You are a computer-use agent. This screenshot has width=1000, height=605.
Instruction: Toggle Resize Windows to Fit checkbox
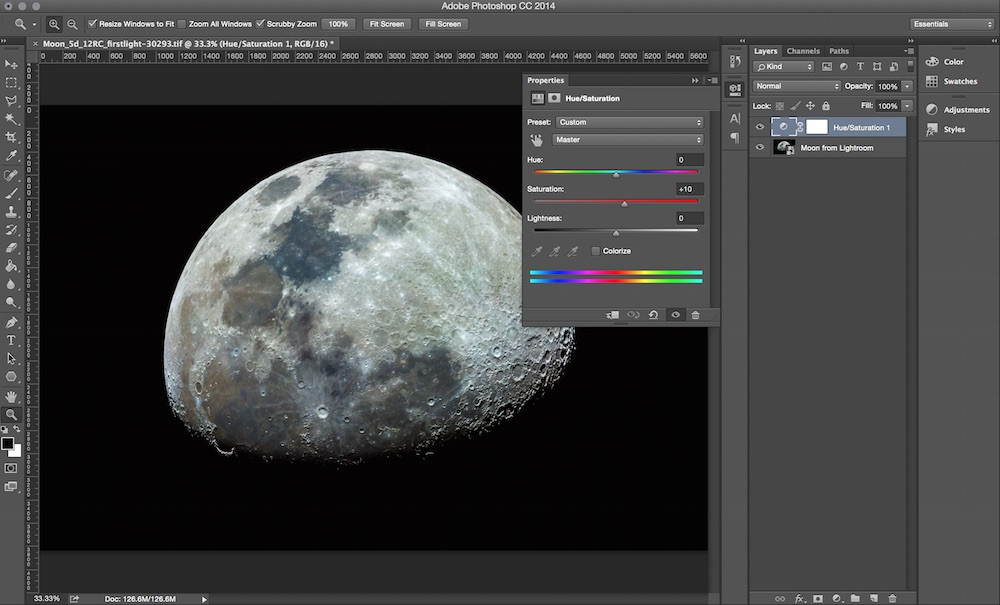[x=92, y=24]
